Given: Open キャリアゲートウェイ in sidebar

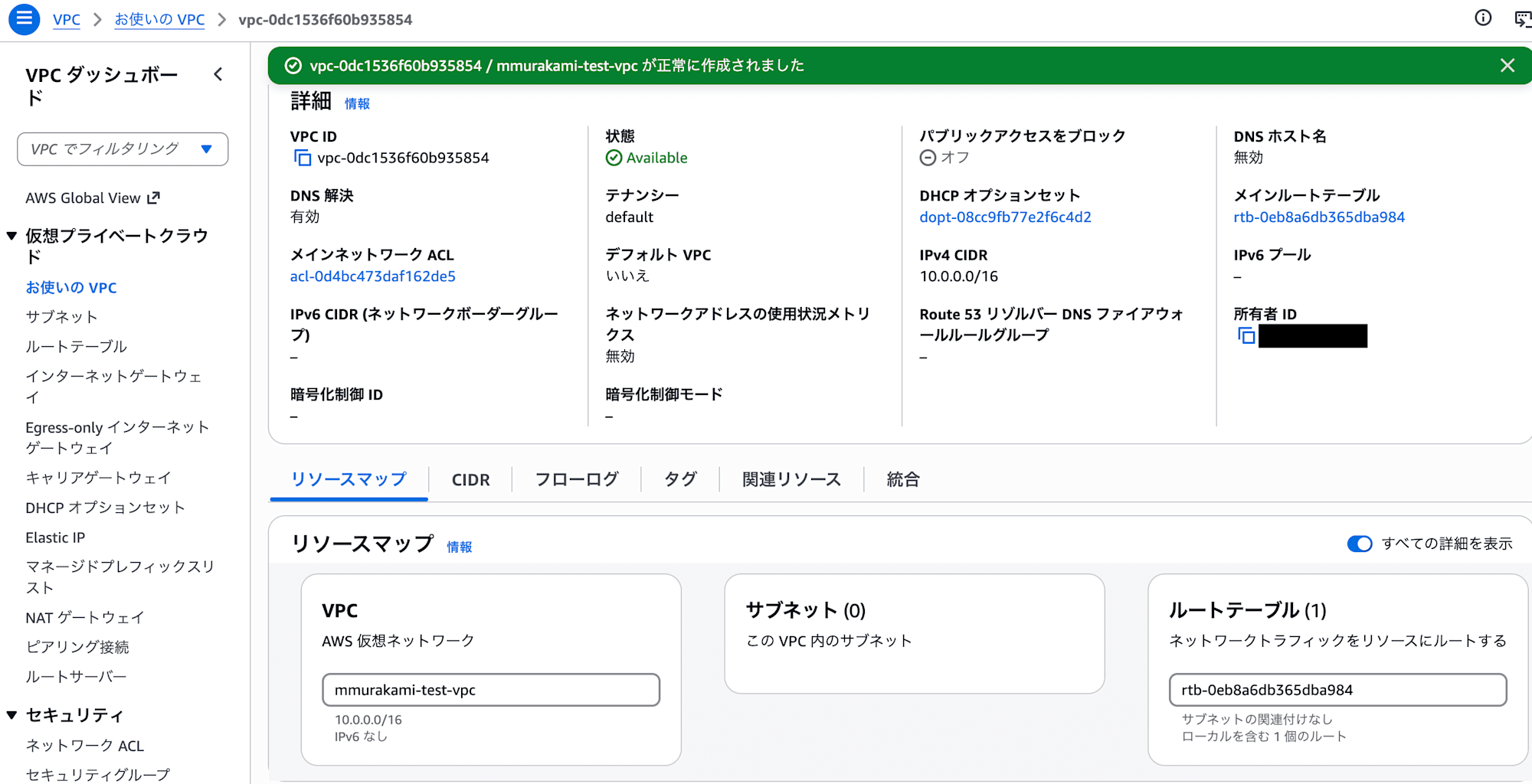Looking at the screenshot, I should 98,478.
